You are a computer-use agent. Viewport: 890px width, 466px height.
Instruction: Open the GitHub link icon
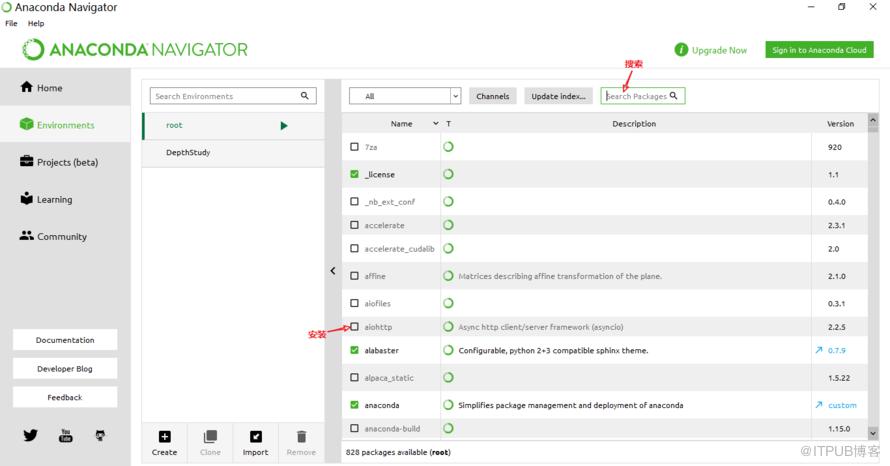[x=100, y=435]
